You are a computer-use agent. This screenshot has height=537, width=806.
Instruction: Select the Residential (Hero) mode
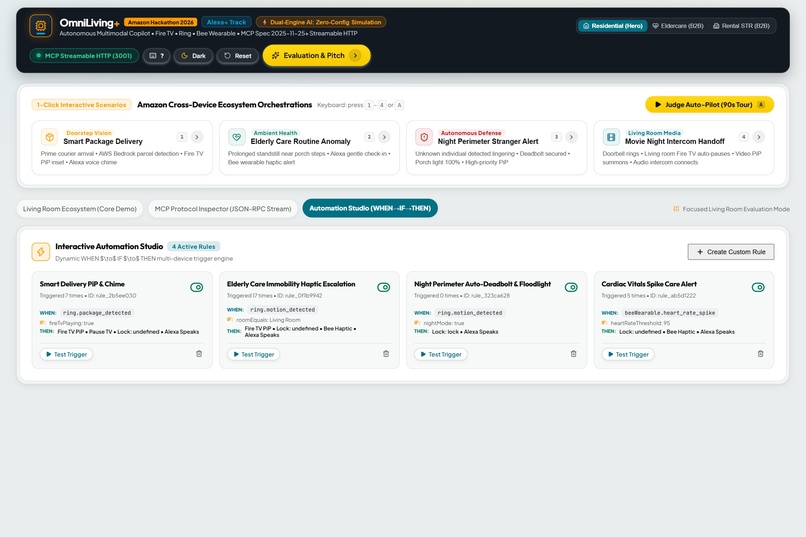tap(613, 26)
